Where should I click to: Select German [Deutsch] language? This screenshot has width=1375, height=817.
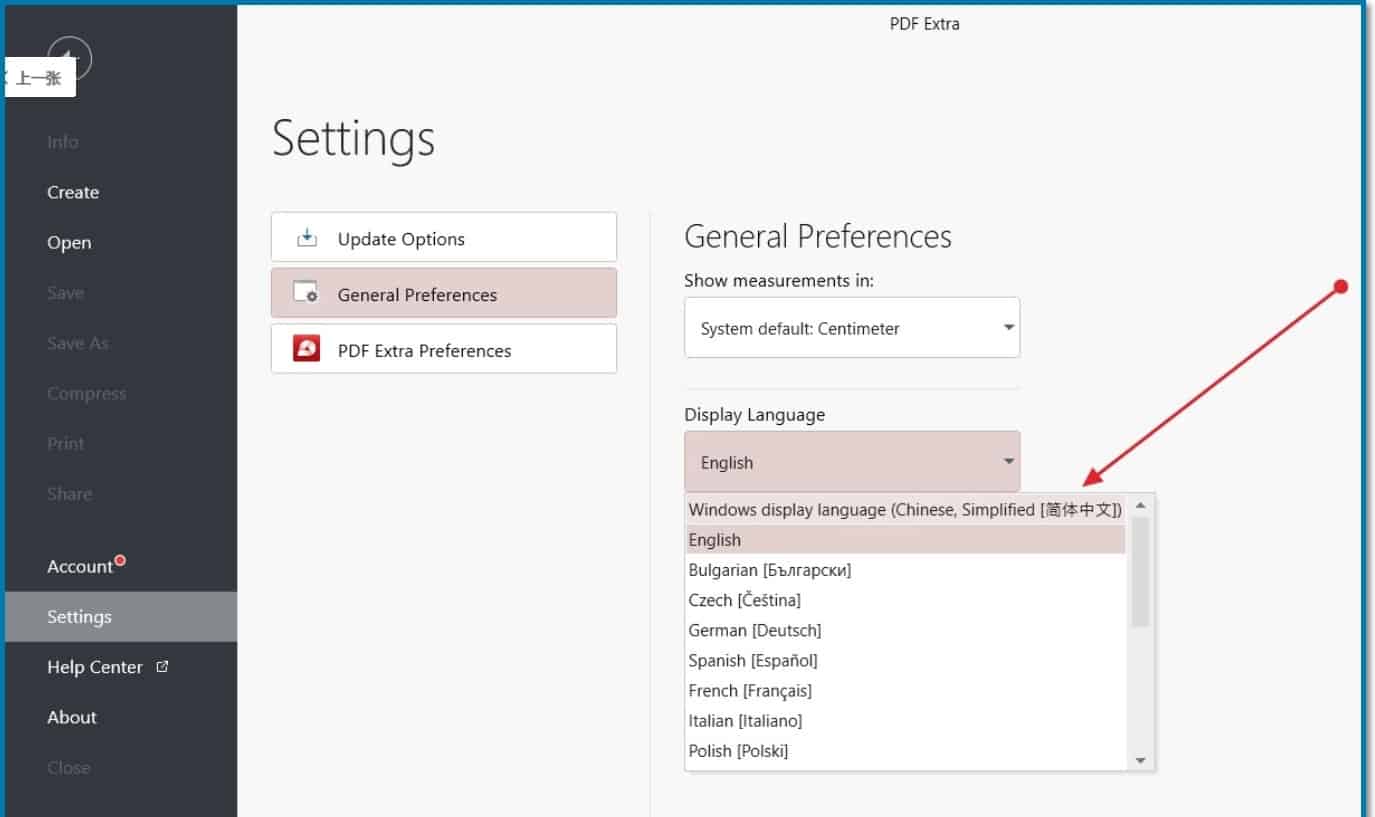(906, 630)
